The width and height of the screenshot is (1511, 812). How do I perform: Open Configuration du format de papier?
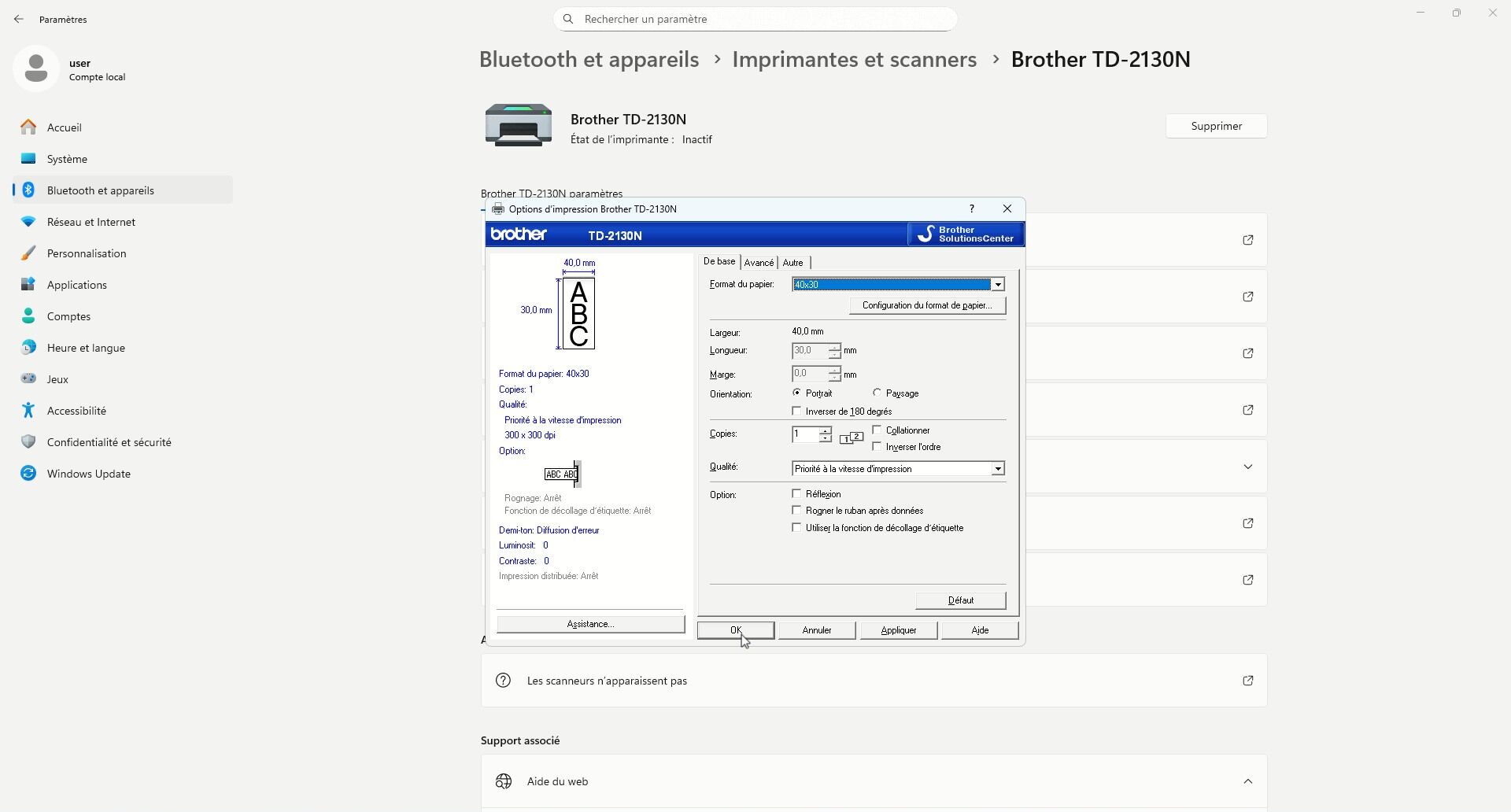tap(927, 305)
